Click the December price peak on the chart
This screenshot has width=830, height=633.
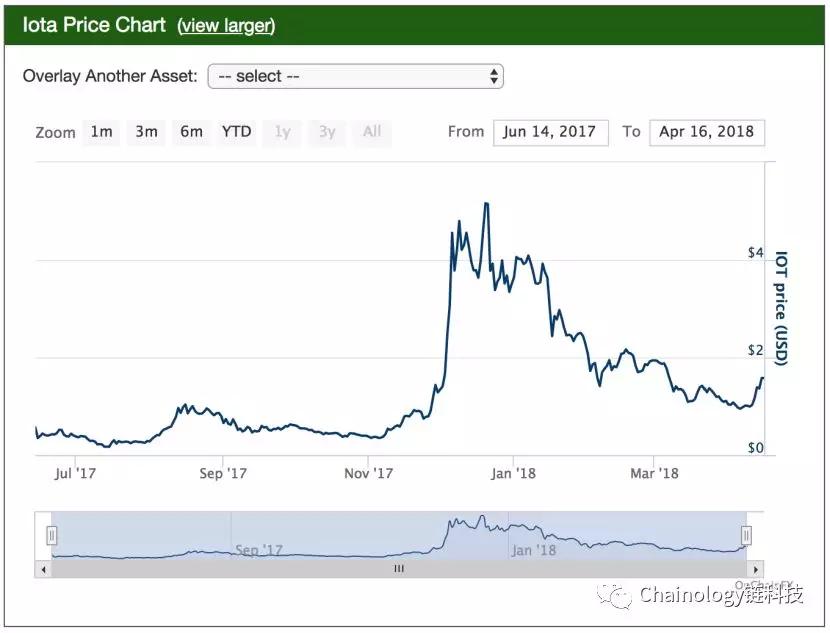(486, 204)
